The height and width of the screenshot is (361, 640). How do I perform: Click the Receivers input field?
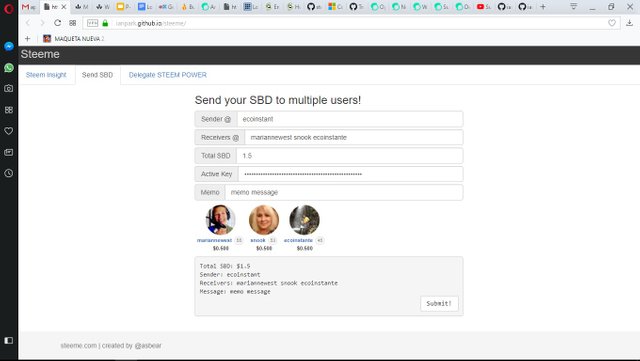click(353, 138)
